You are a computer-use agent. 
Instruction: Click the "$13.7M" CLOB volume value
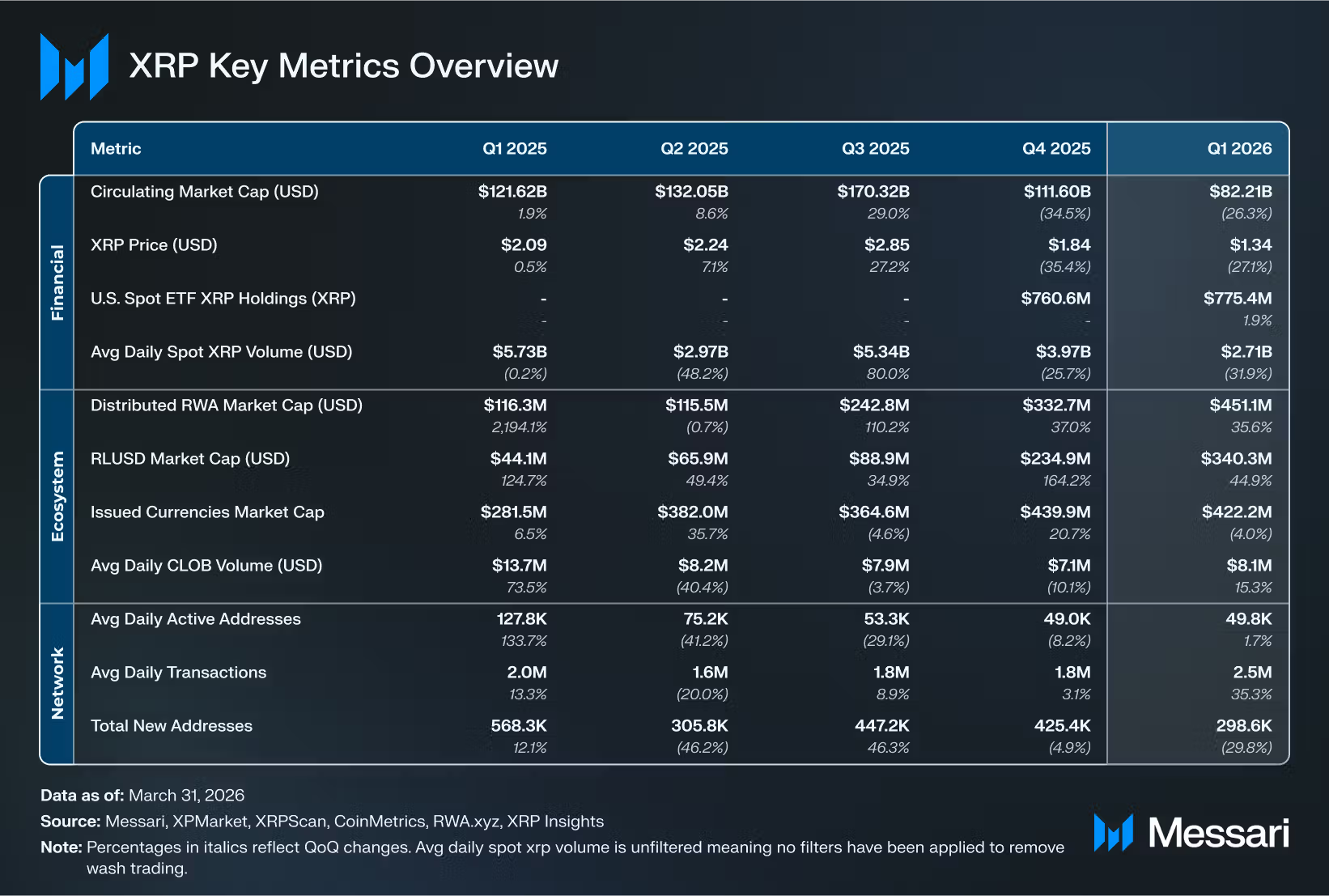pyautogui.click(x=520, y=566)
